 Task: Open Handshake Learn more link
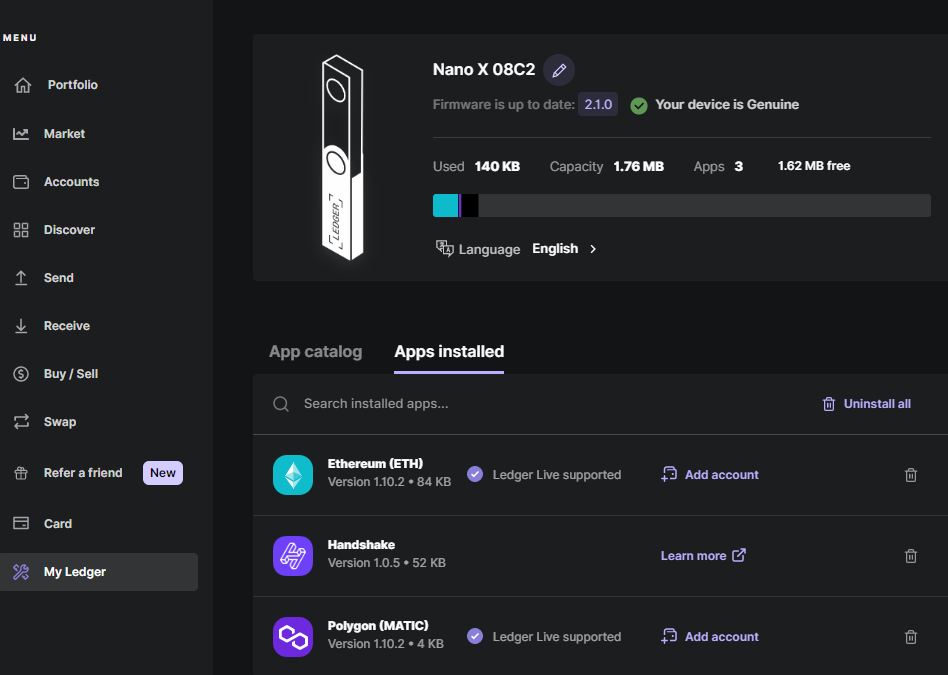point(703,556)
